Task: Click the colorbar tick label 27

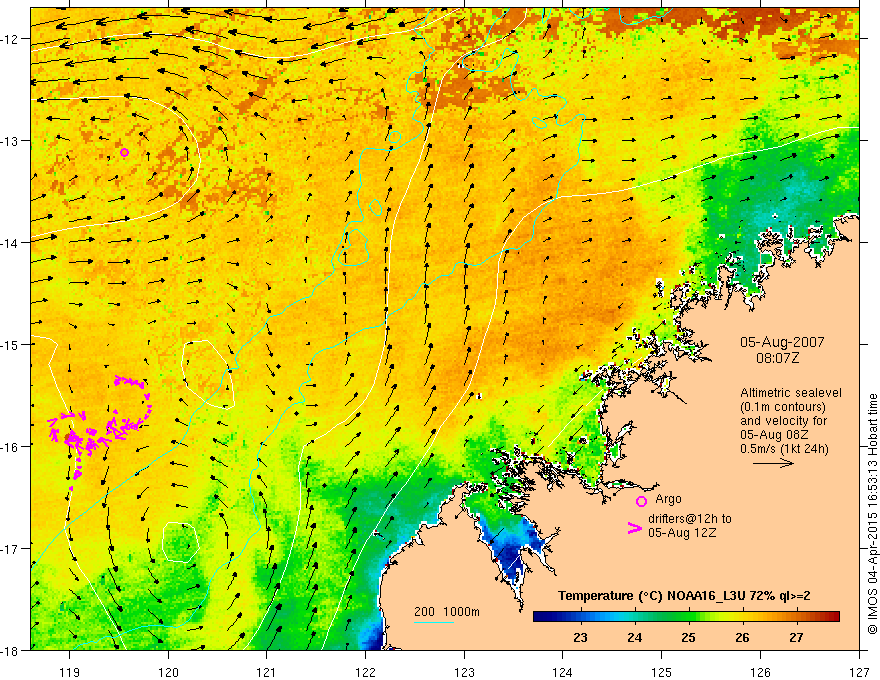Action: (x=796, y=637)
